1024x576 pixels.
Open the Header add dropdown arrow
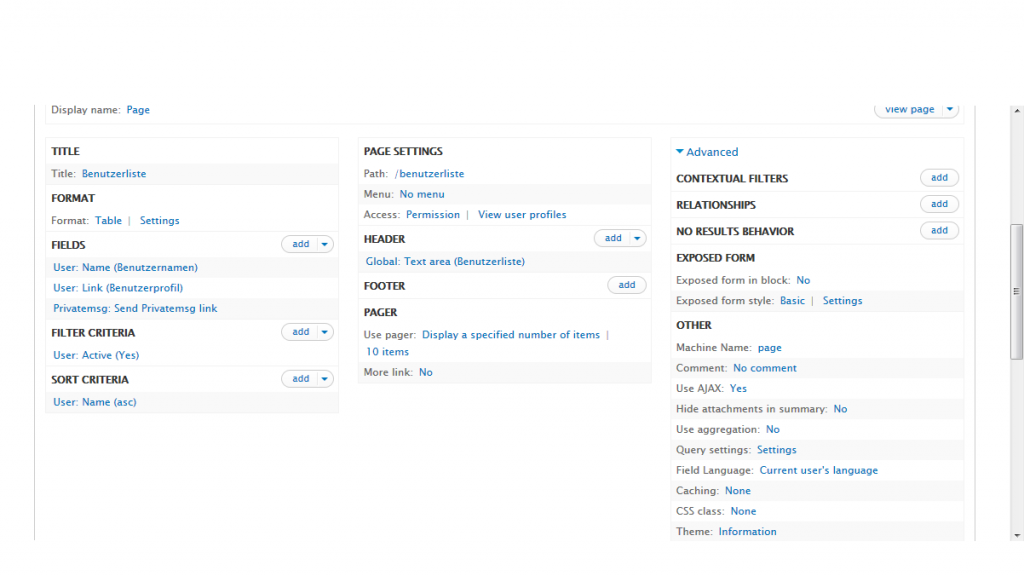pyautogui.click(x=637, y=238)
